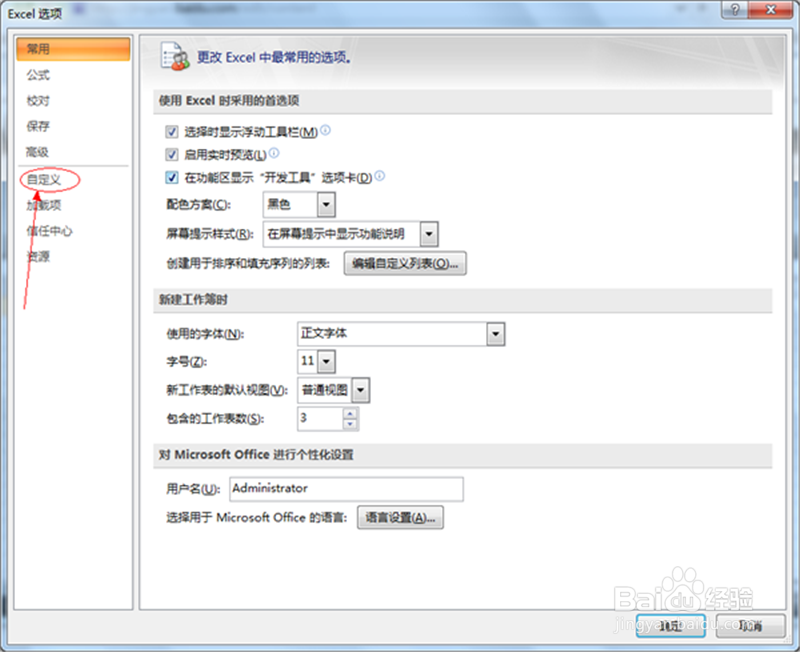Toggle 选择时显示浮动工具栏 checkbox
Screen dimensions: 800x652
click(x=171, y=132)
